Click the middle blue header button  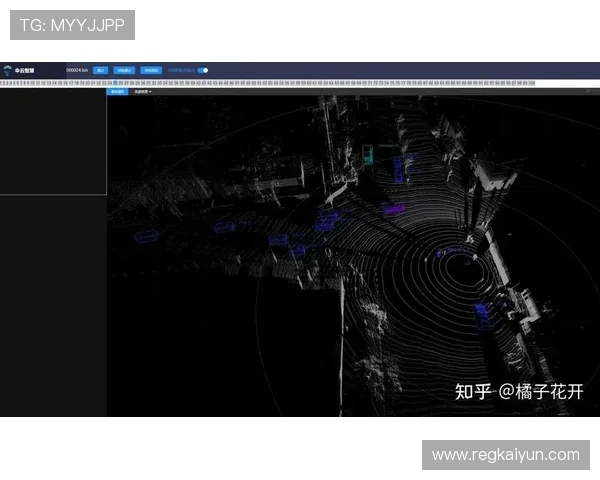point(124,70)
